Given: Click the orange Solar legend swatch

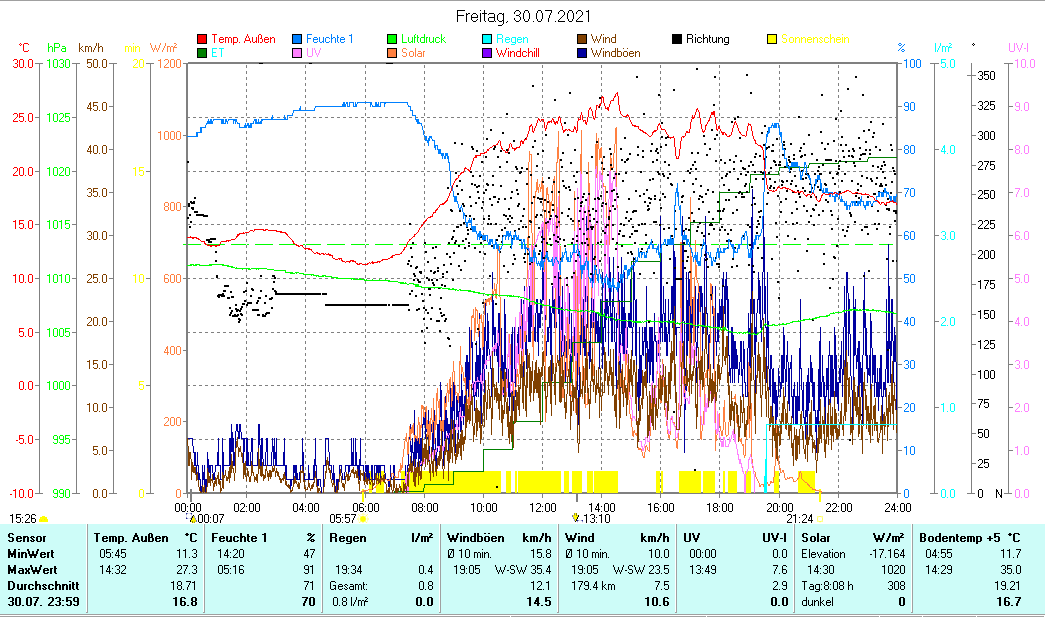Looking at the screenshot, I should click(x=392, y=53).
